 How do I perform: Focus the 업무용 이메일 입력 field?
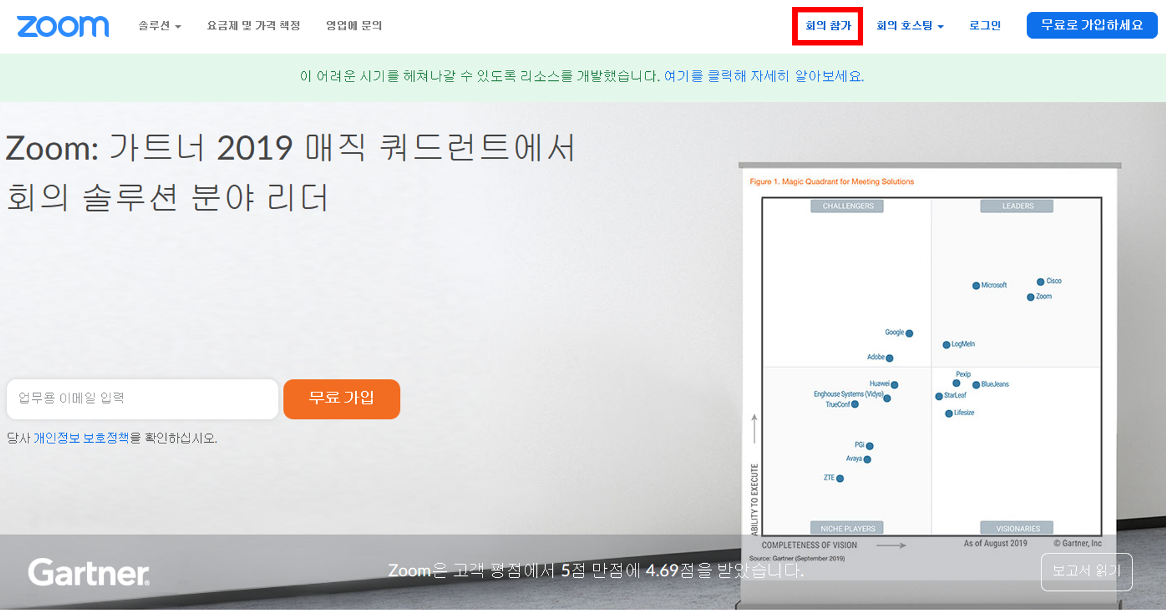point(143,399)
